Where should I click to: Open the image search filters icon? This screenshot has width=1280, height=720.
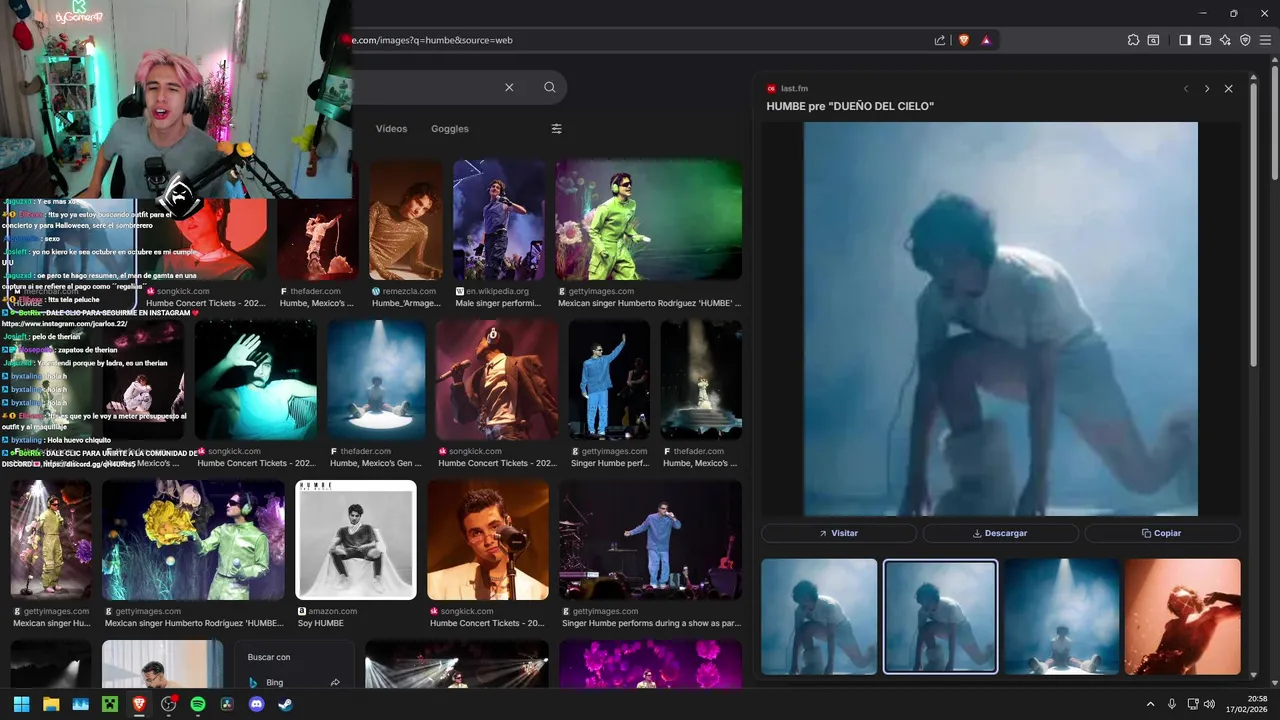(x=557, y=128)
